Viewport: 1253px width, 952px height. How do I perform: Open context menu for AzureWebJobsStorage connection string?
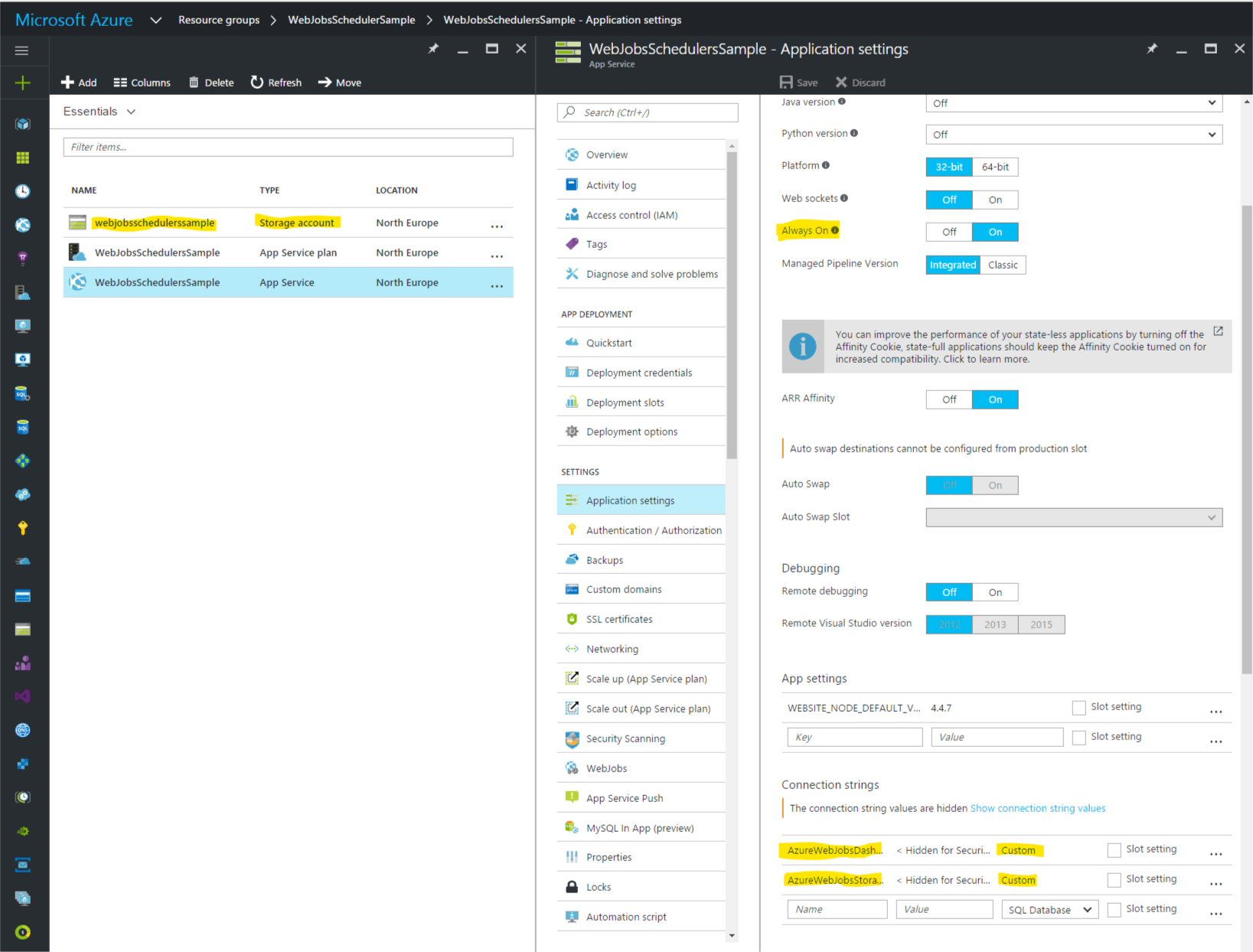click(x=1215, y=883)
